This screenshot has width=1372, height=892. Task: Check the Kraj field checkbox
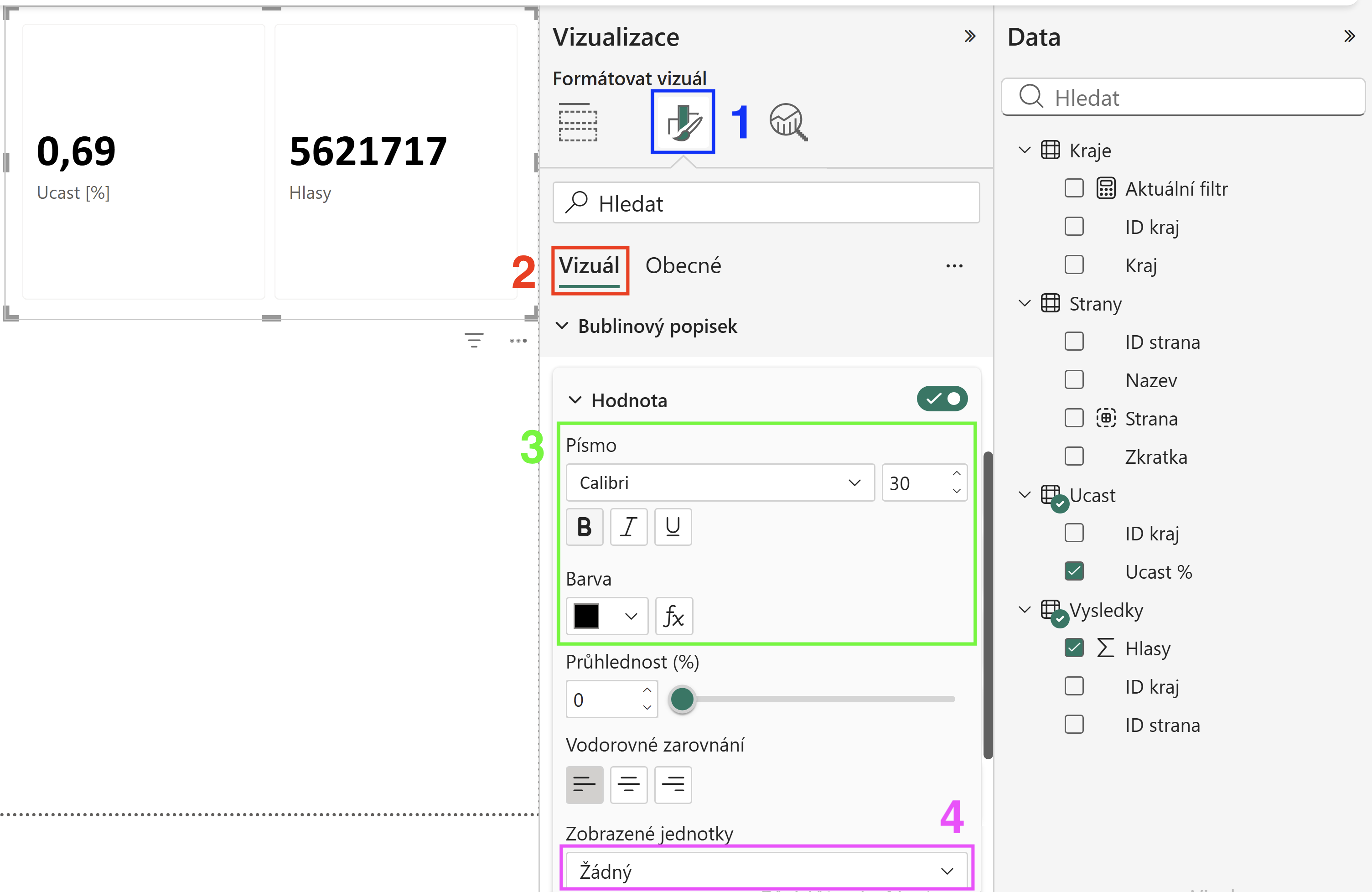pos(1074,265)
